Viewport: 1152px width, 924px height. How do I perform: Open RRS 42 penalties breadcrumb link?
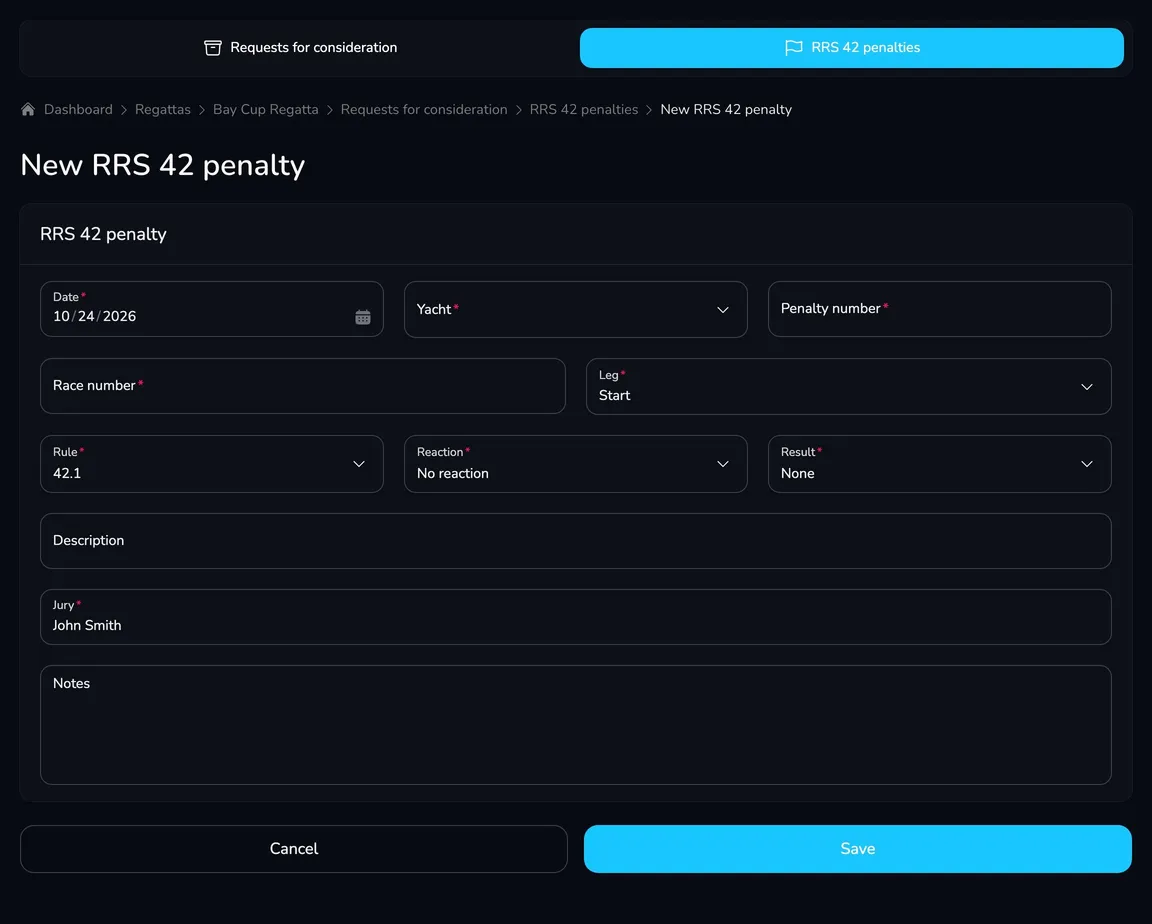(x=584, y=109)
